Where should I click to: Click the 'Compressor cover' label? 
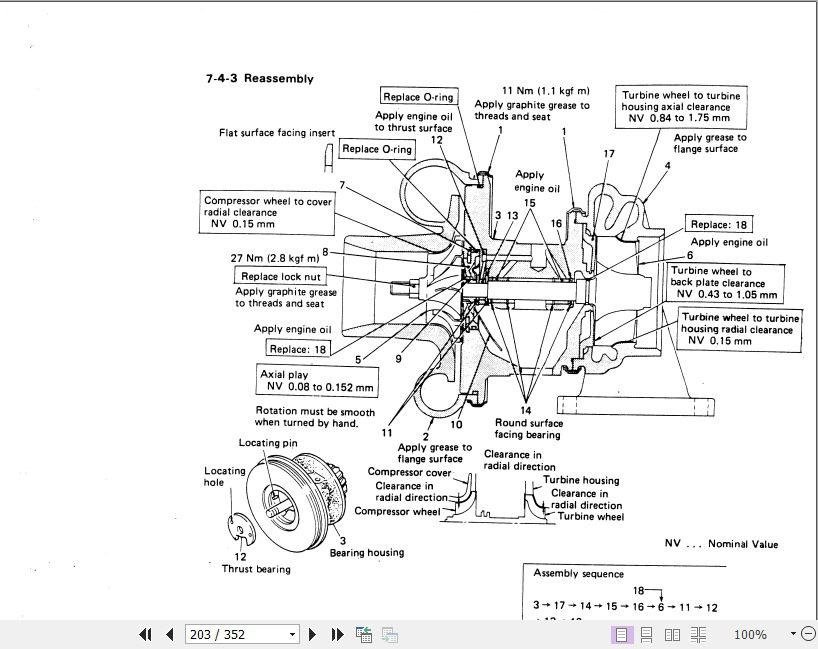[x=410, y=472]
